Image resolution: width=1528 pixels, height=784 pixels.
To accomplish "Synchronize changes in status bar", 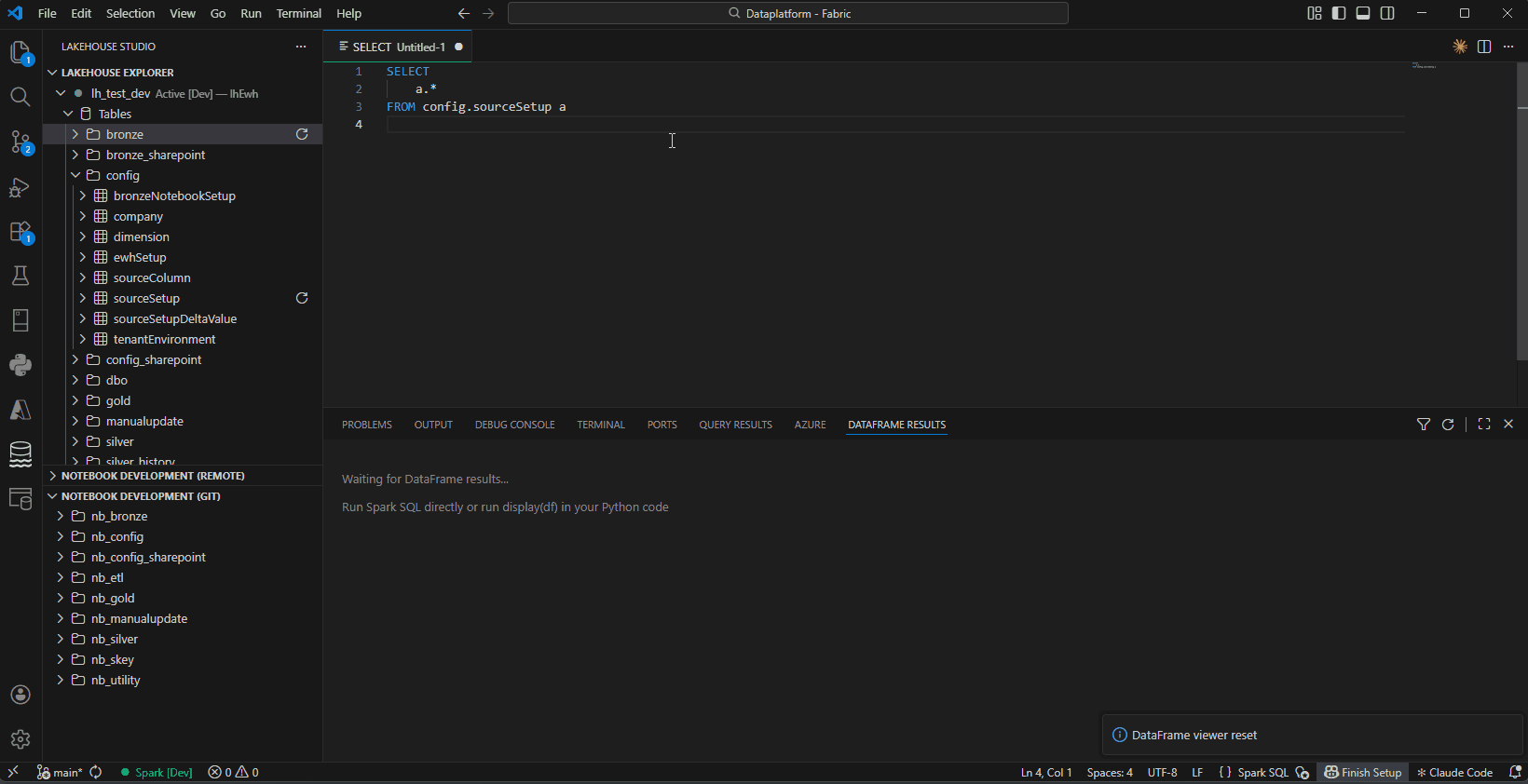I will tap(96, 772).
